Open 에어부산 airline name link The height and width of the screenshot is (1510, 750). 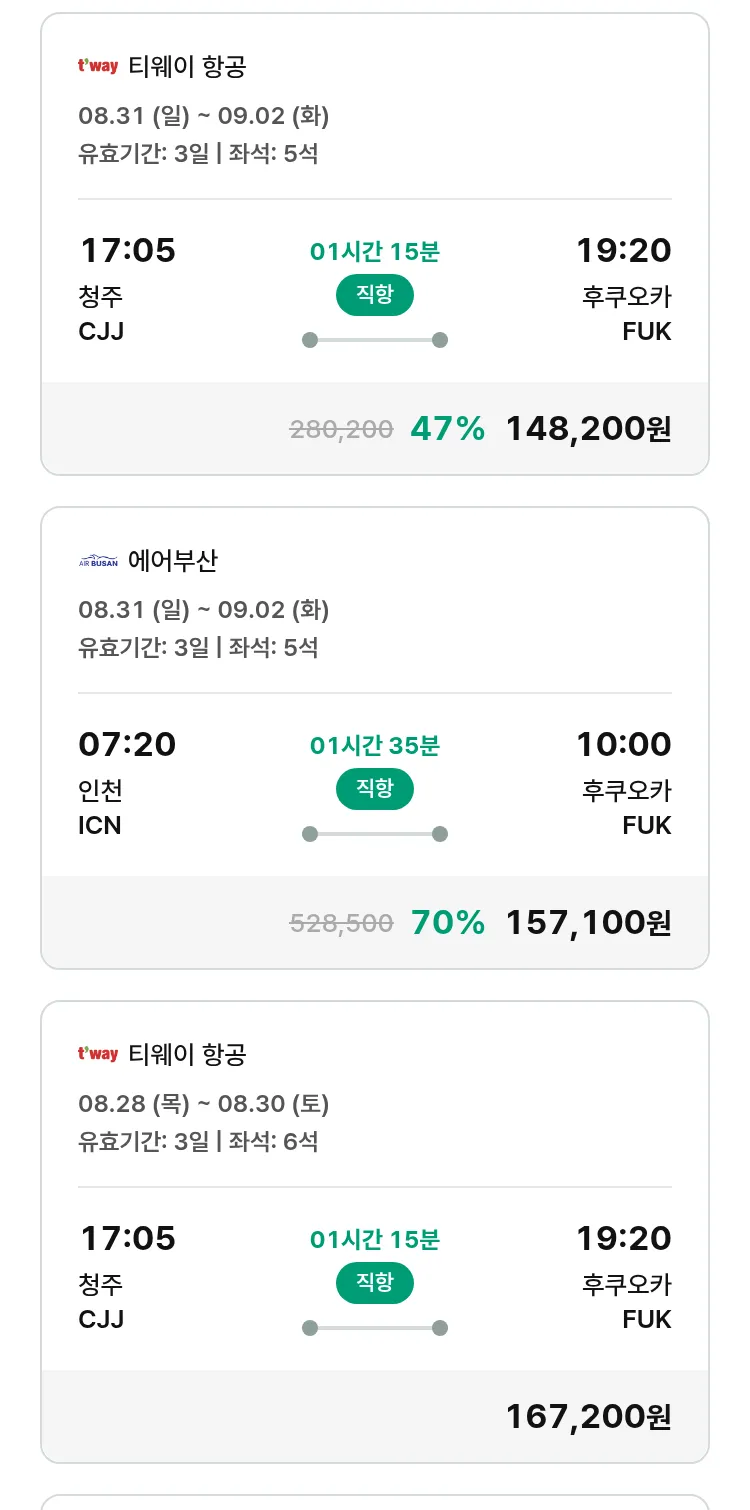173,561
